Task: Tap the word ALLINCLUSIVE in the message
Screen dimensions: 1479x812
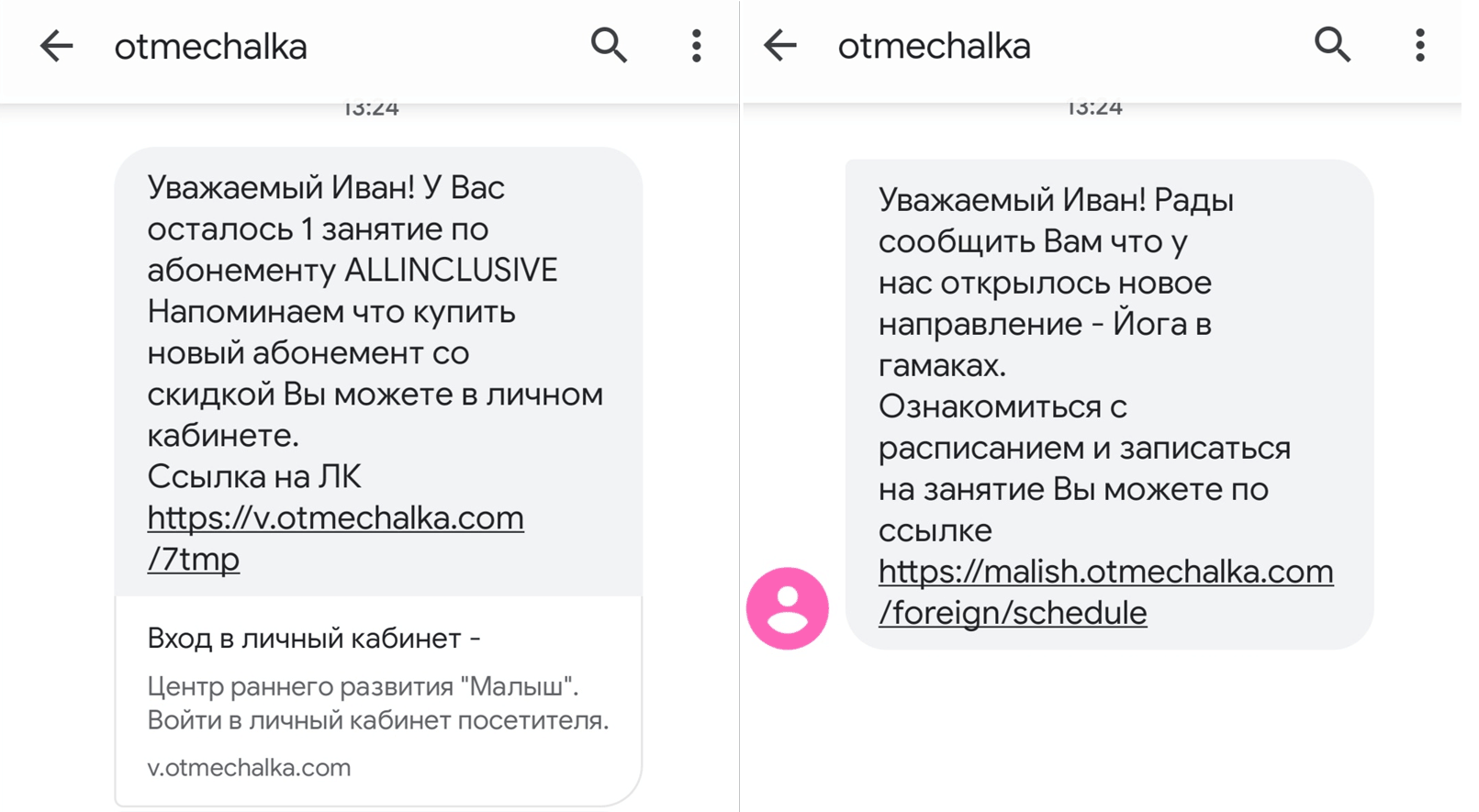Action: 450,271
